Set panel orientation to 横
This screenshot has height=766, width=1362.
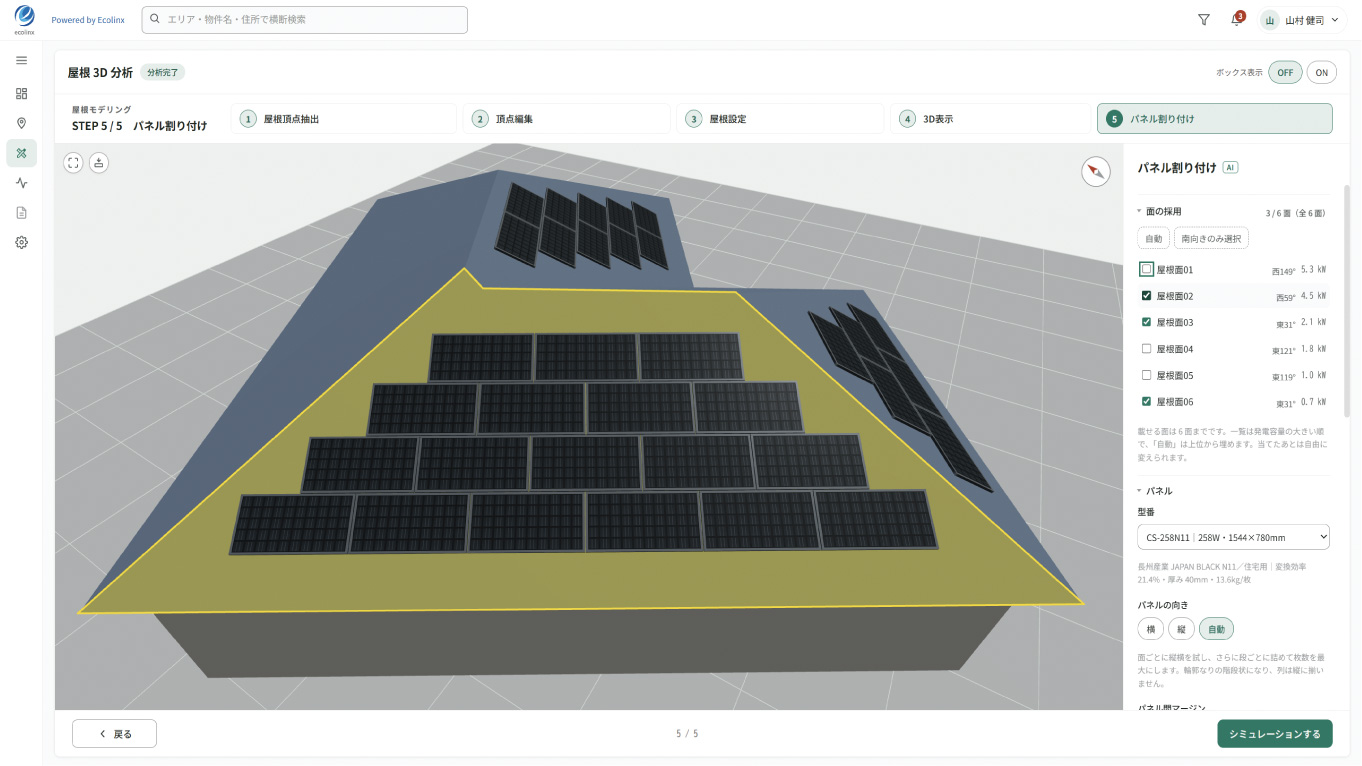(1150, 629)
